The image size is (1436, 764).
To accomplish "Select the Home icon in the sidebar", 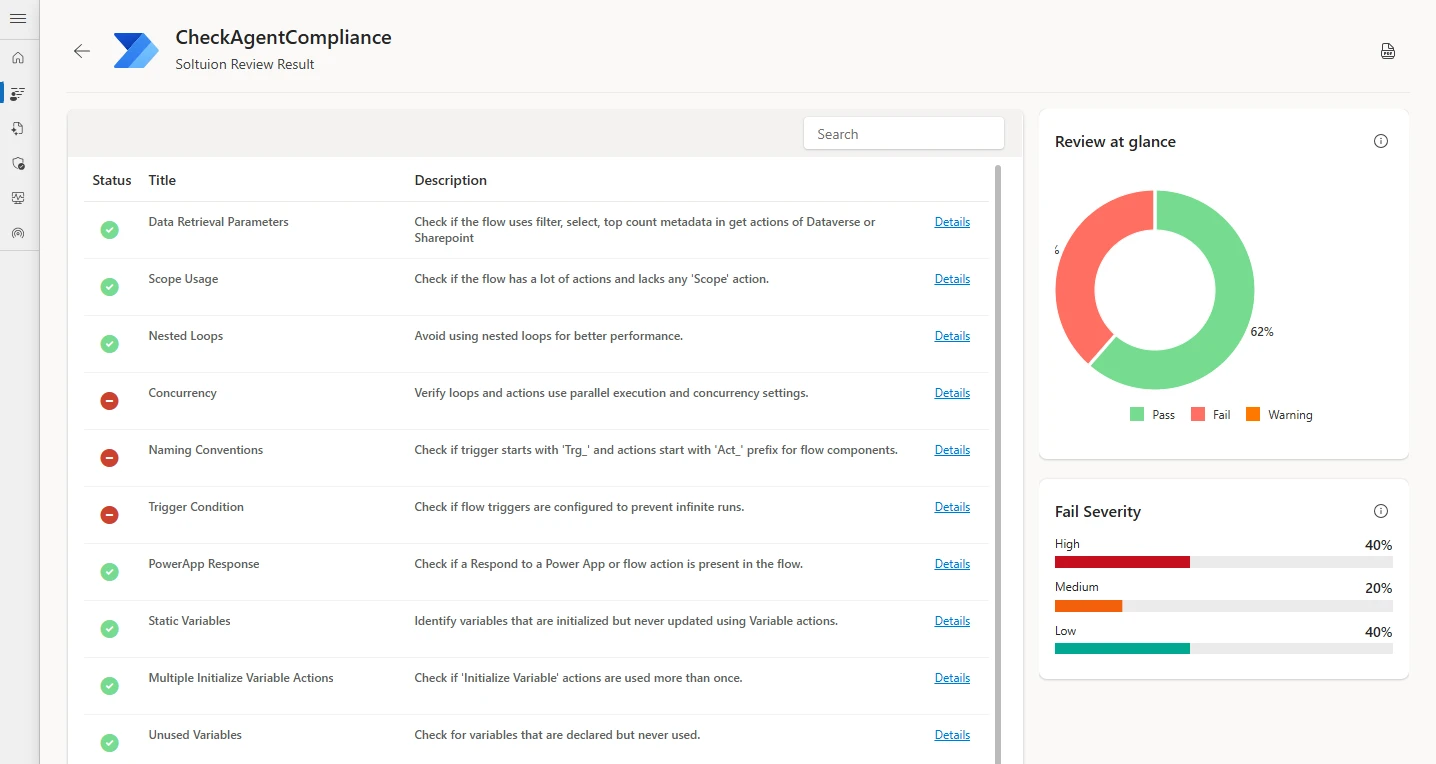I will pyautogui.click(x=17, y=57).
